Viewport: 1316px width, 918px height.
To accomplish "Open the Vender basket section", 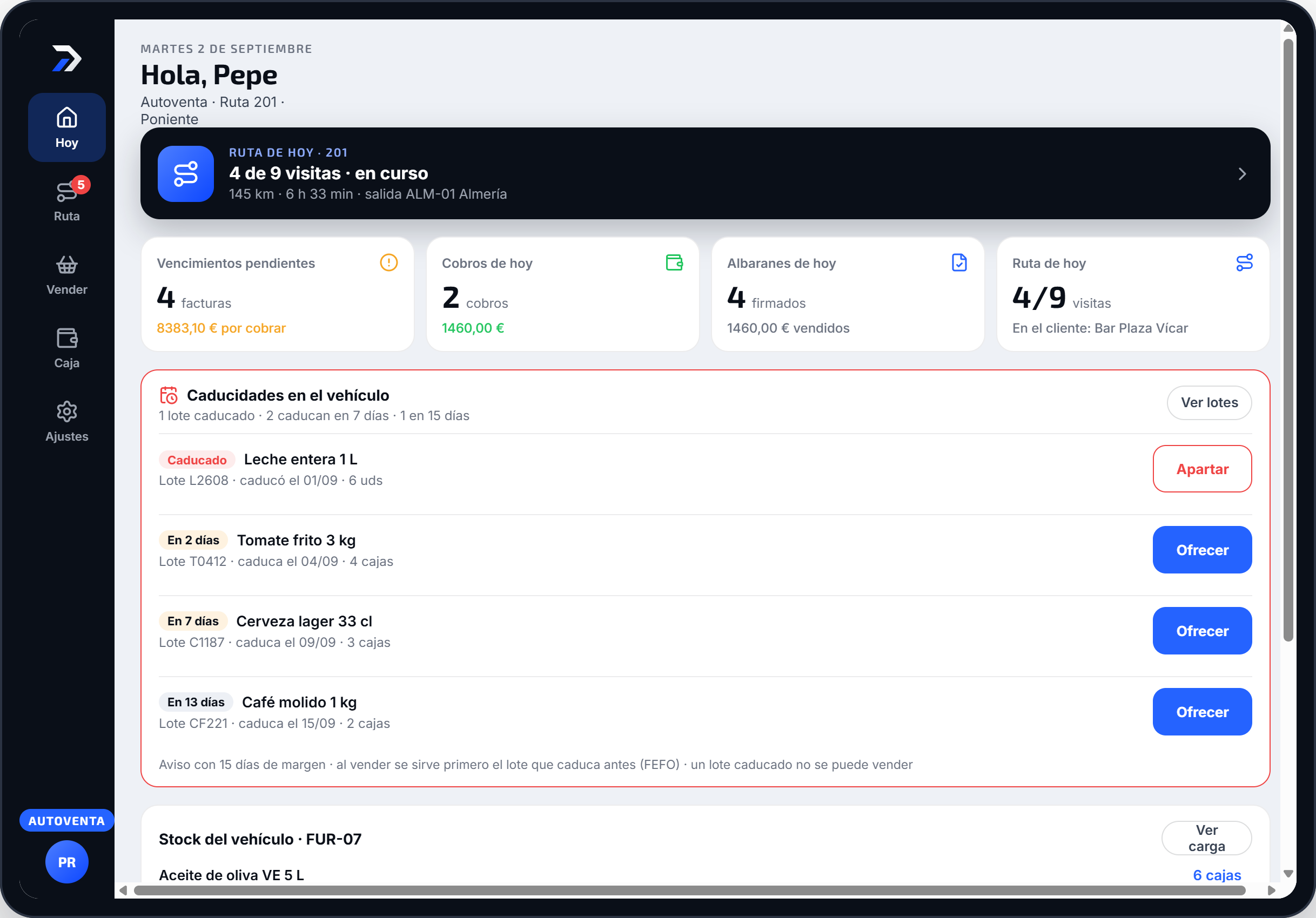I will tap(66, 274).
